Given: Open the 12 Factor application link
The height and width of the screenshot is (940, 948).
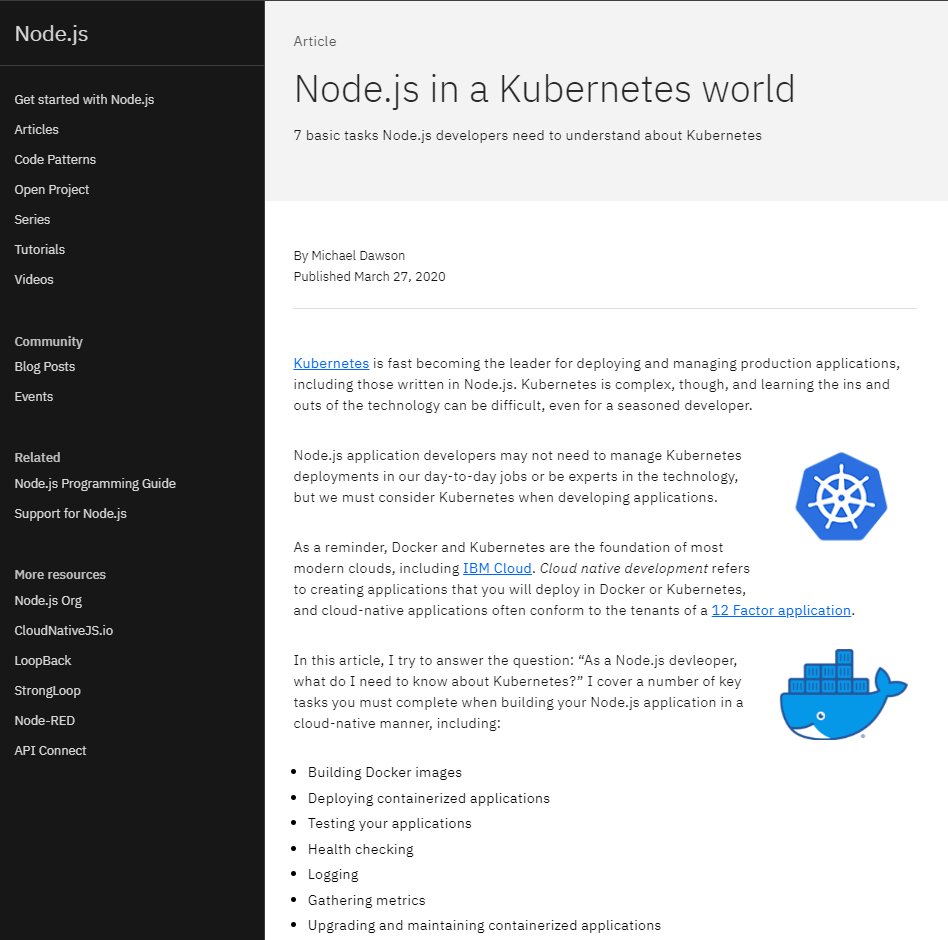Looking at the screenshot, I should pyautogui.click(x=781, y=611).
